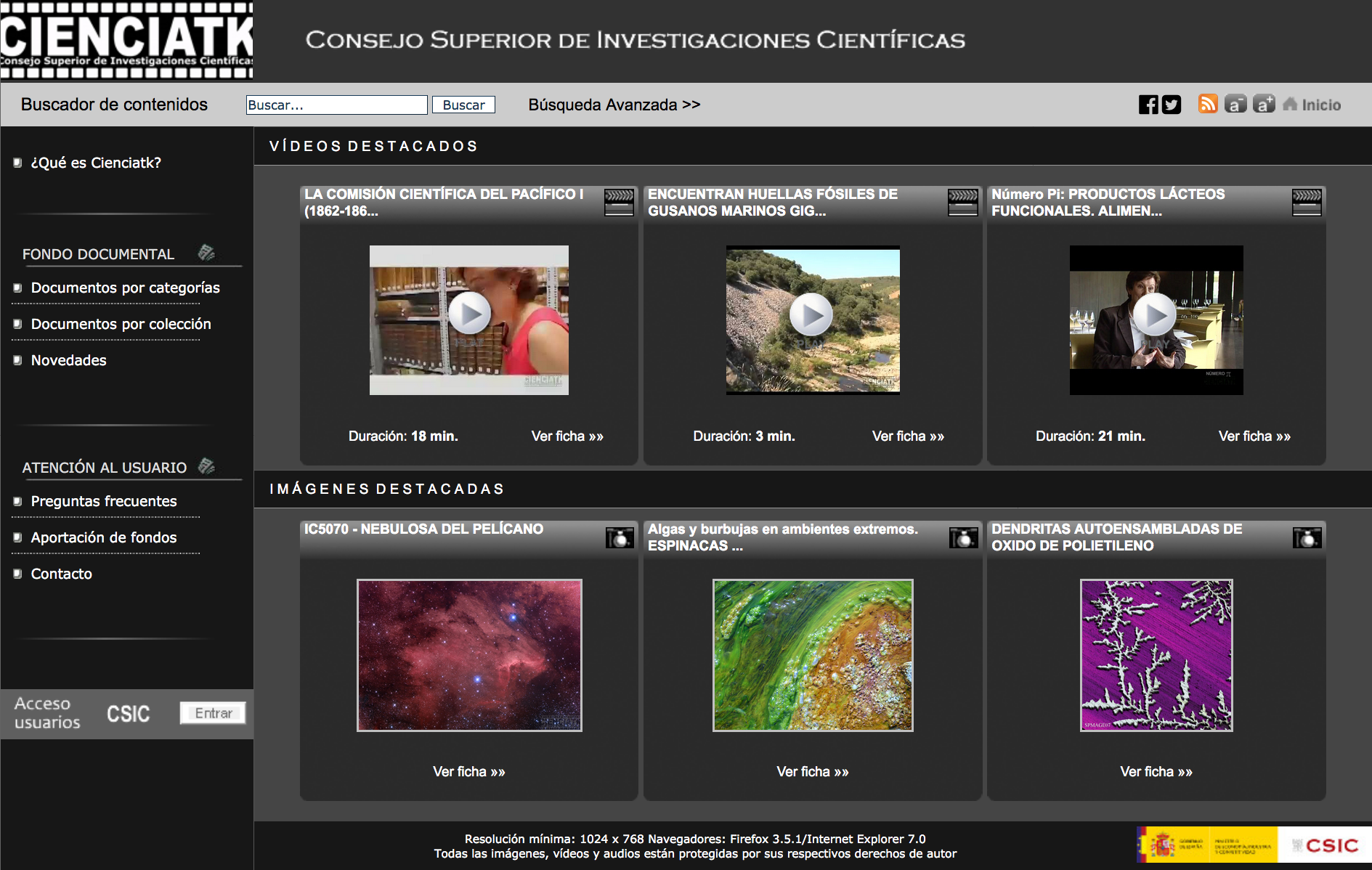
Task: Click the Fondo Documental section icon
Action: point(206,253)
